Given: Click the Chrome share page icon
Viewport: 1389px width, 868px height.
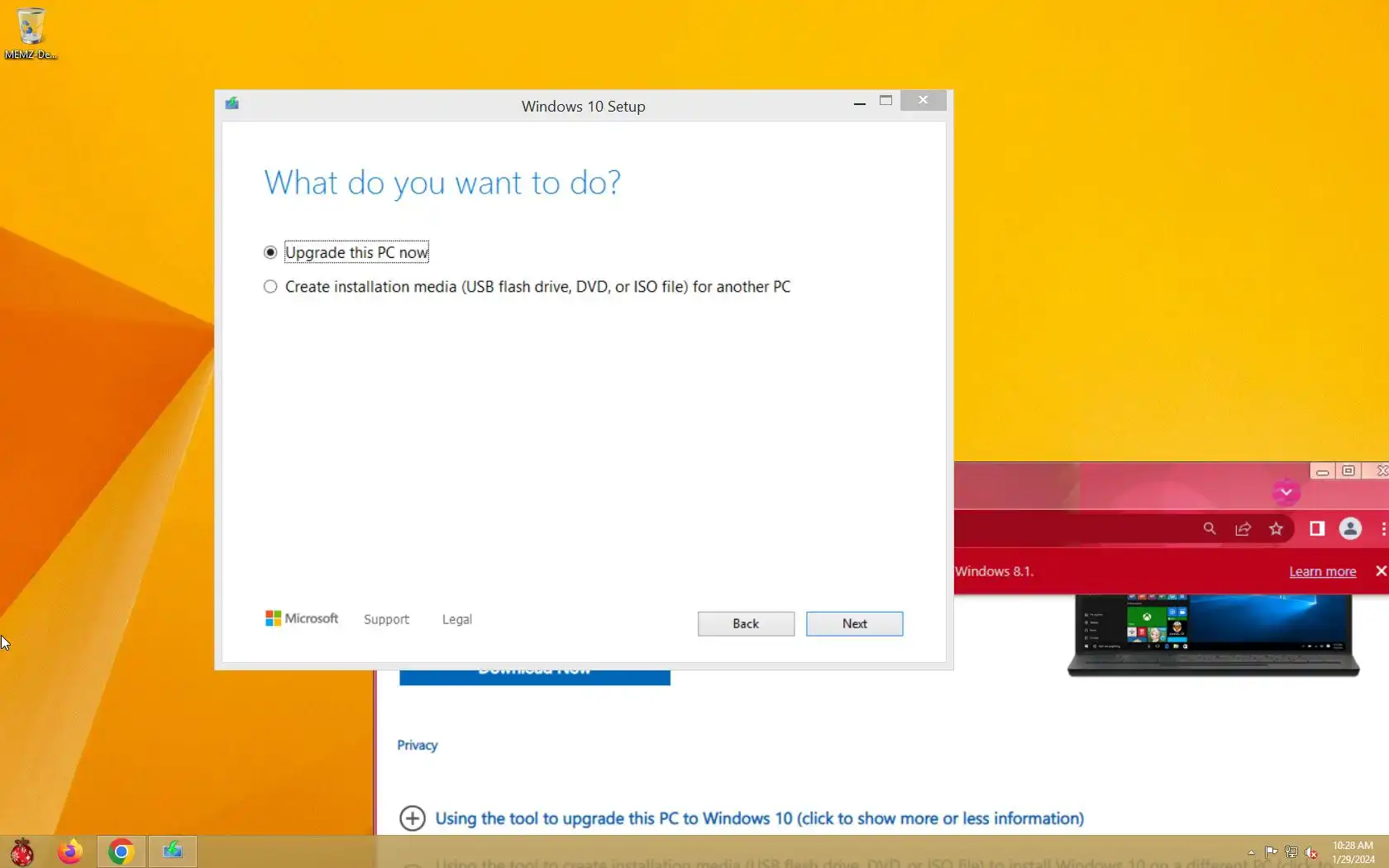Looking at the screenshot, I should click(1243, 529).
